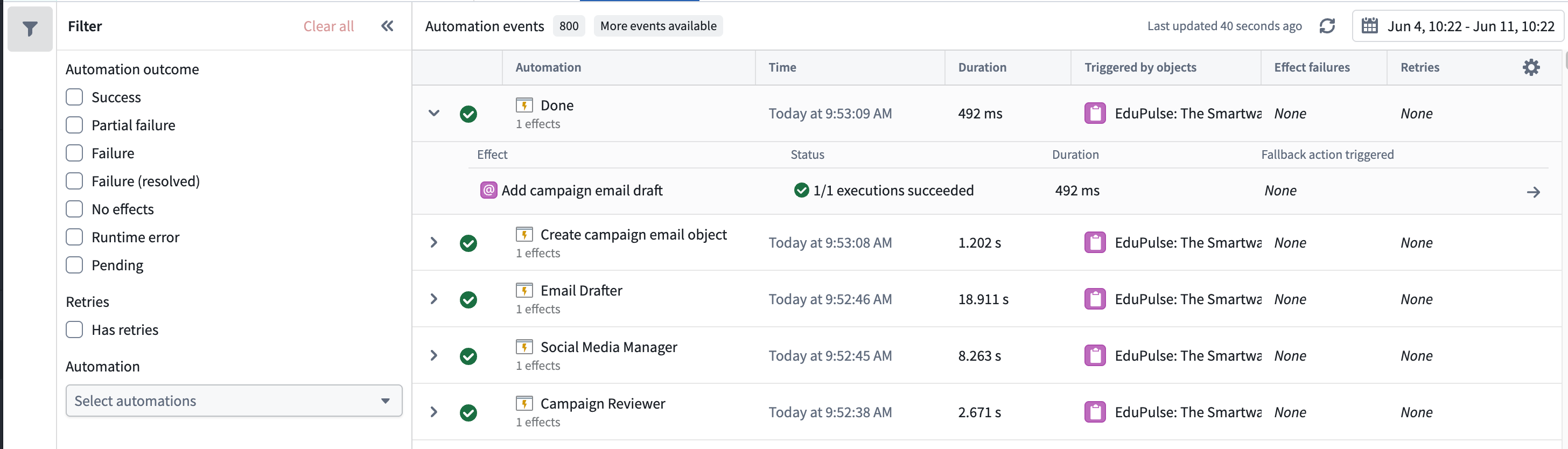
Task: Click EduPulse object icon in Create campaign row
Action: pos(1095,243)
